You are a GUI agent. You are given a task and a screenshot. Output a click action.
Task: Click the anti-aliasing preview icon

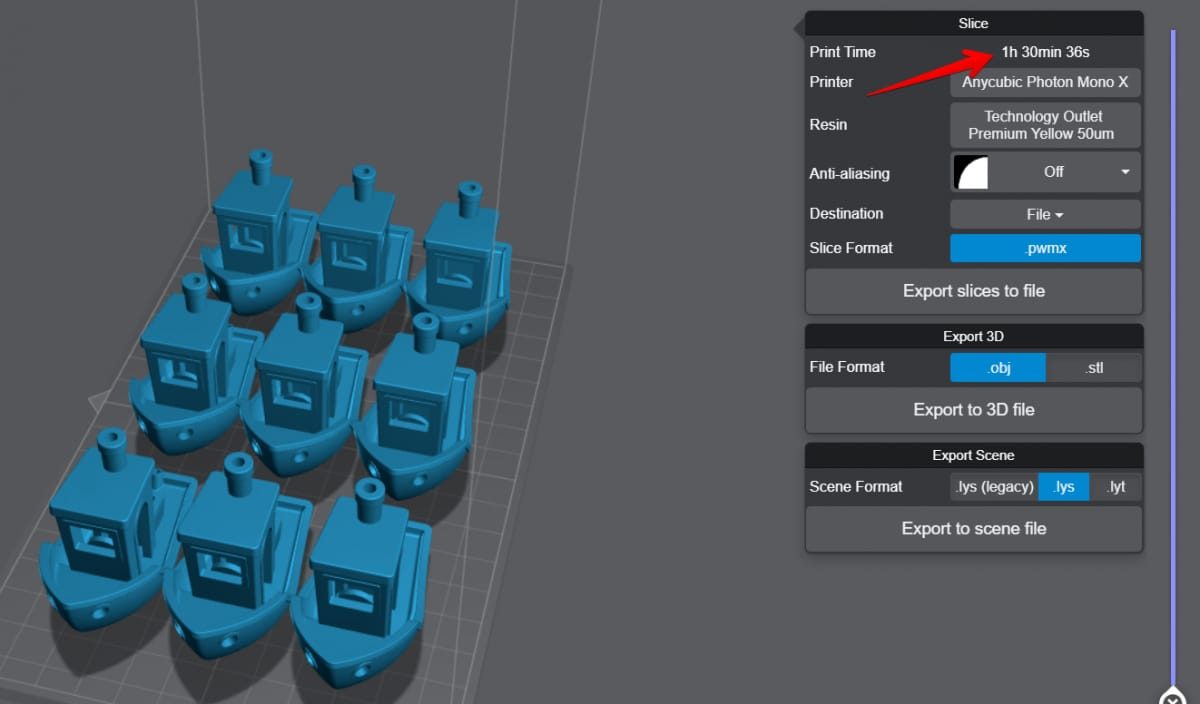pos(971,172)
